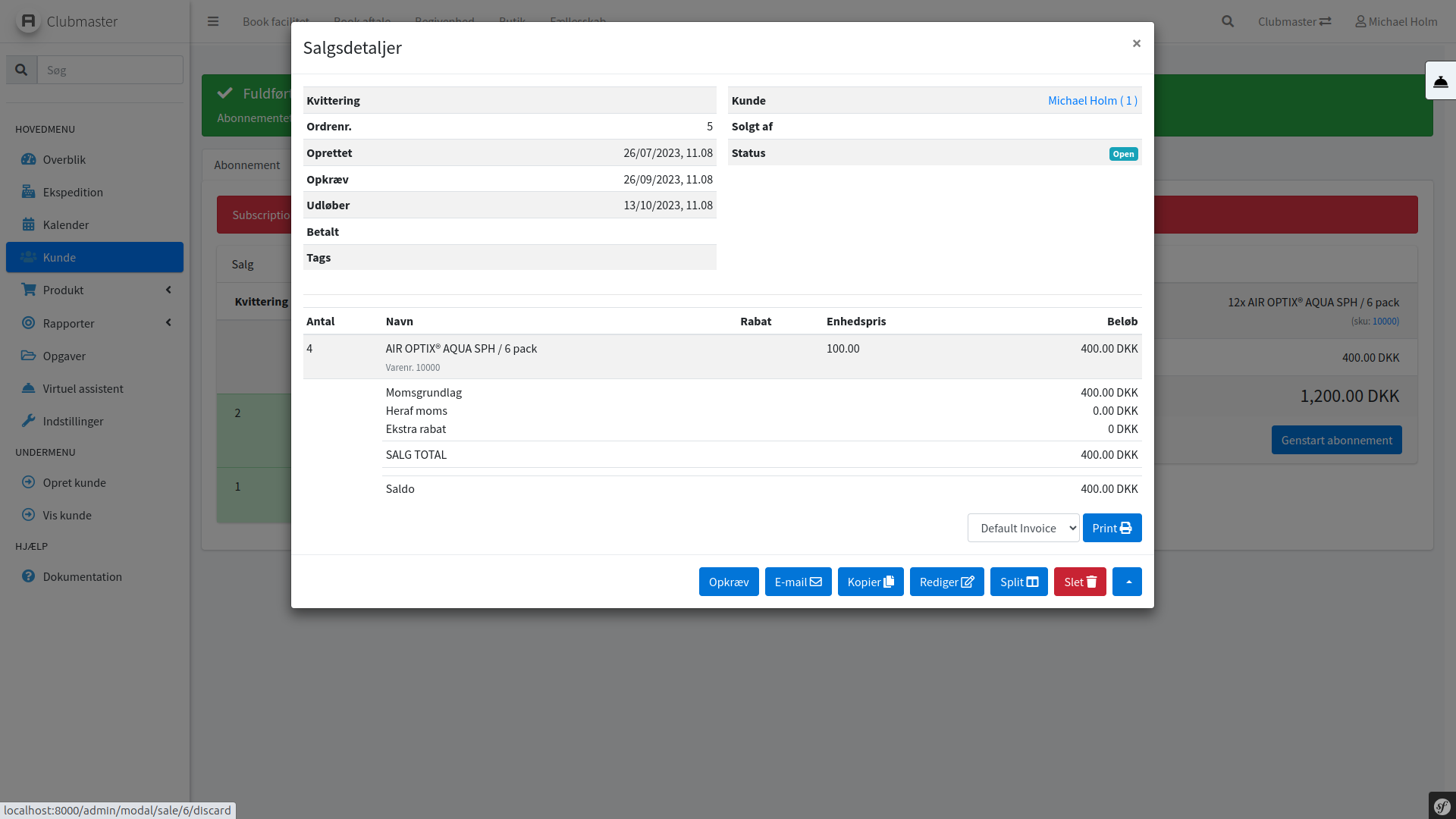This screenshot has height=819, width=1456.
Task: Open Indstillinger wrench item
Action: pyautogui.click(x=73, y=421)
